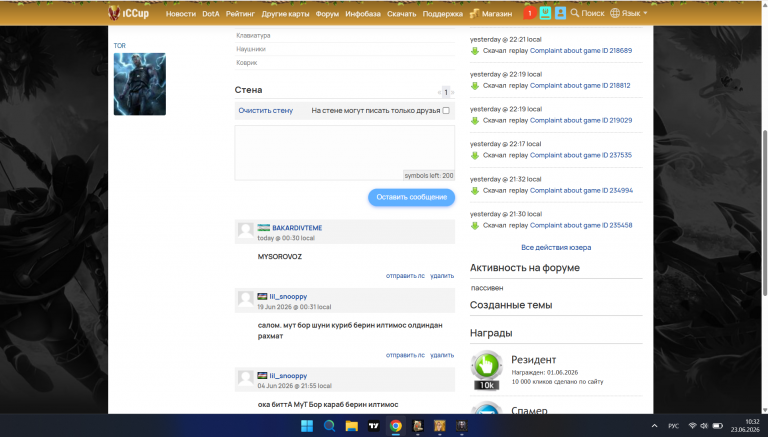Image resolution: width=768 pixels, height=437 pixels.
Task: Open File Explorer from taskbar
Action: point(352,426)
